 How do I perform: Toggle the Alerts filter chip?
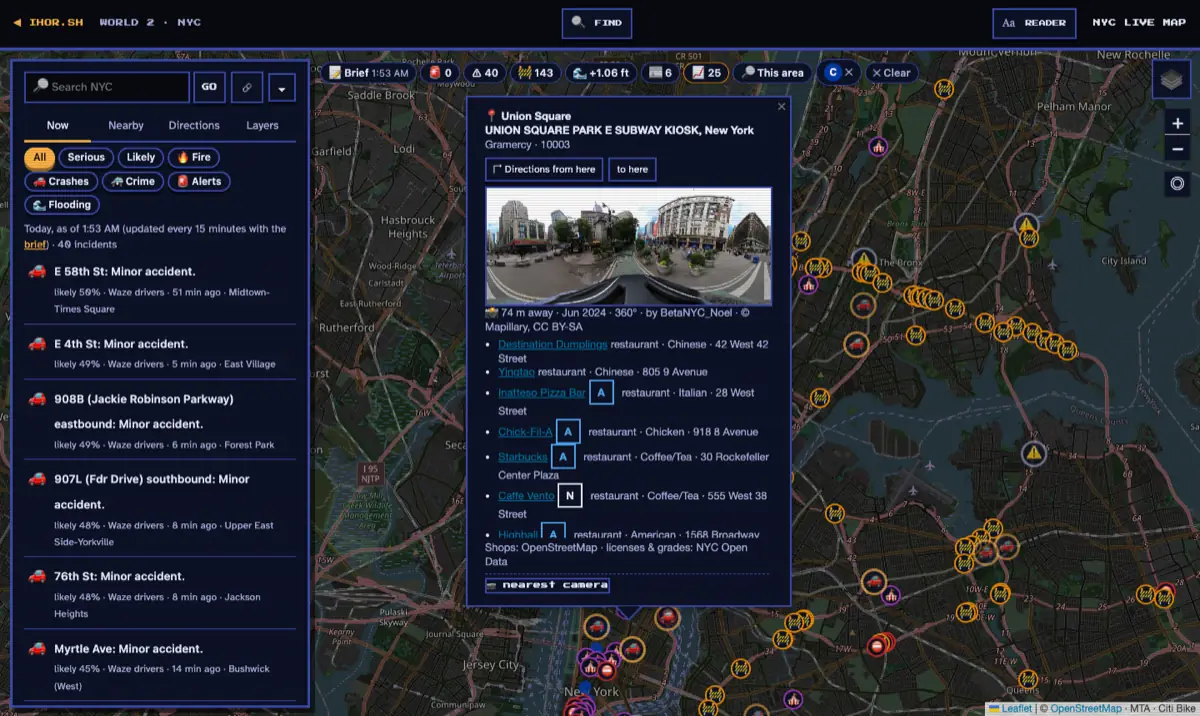pos(199,181)
